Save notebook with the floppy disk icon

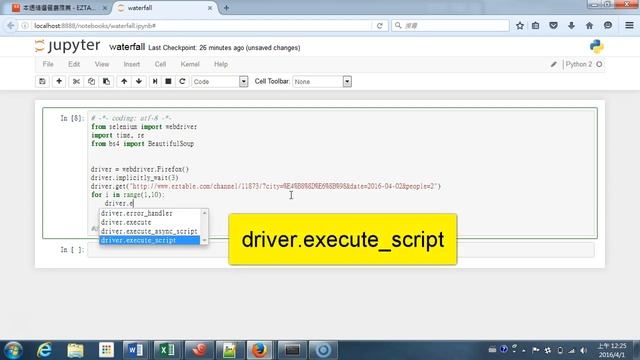tap(42, 81)
